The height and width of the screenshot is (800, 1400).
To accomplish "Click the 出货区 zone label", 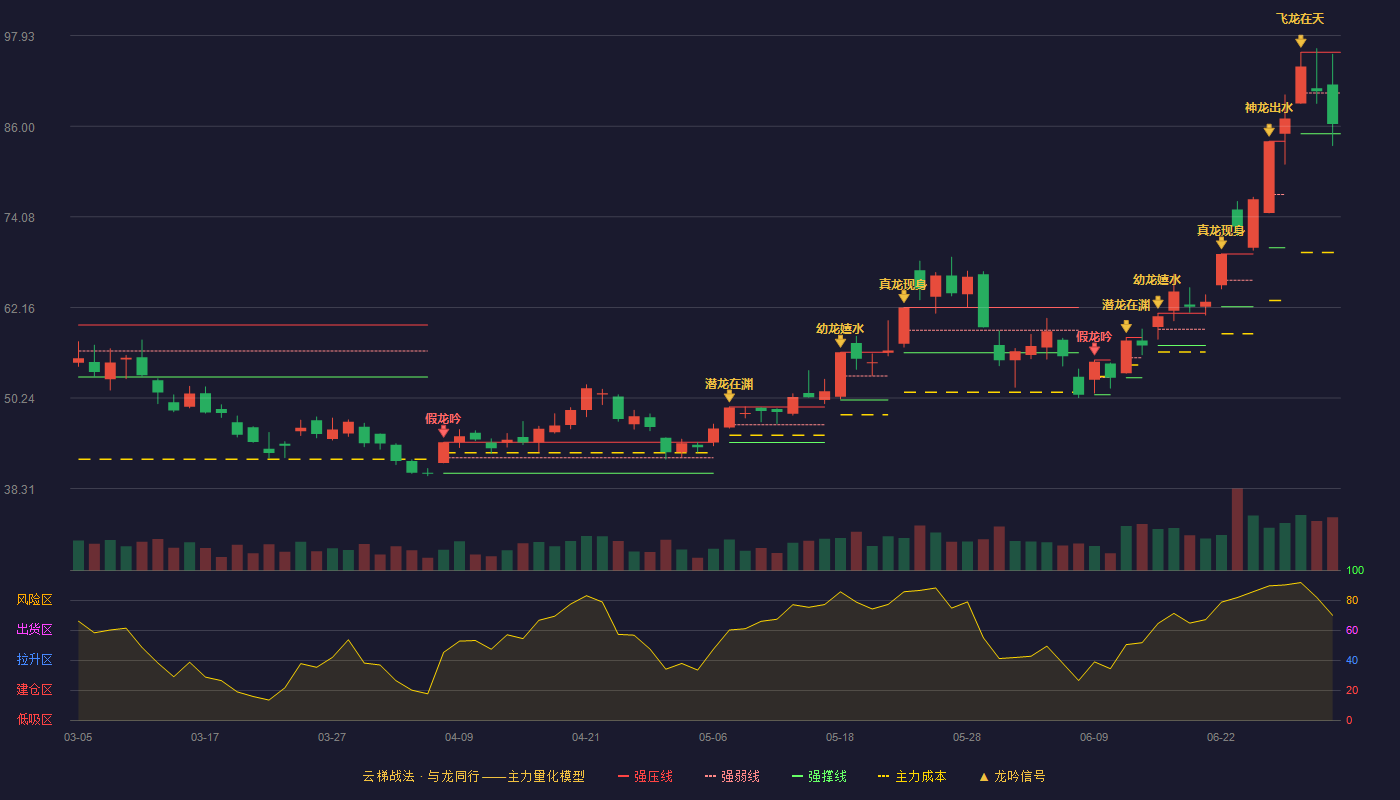I will [x=34, y=630].
